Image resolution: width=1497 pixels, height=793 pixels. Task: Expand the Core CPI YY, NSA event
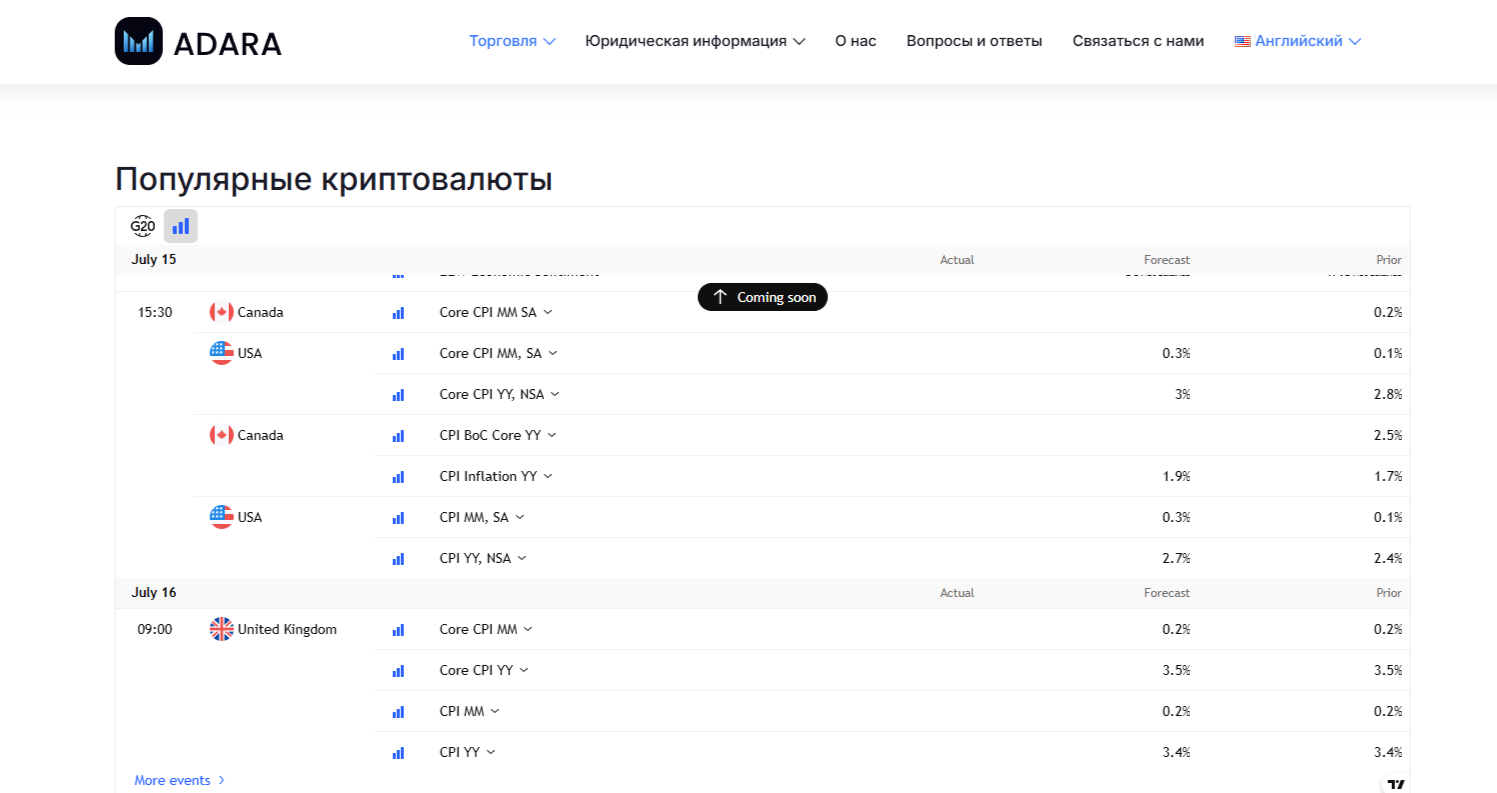click(x=499, y=394)
